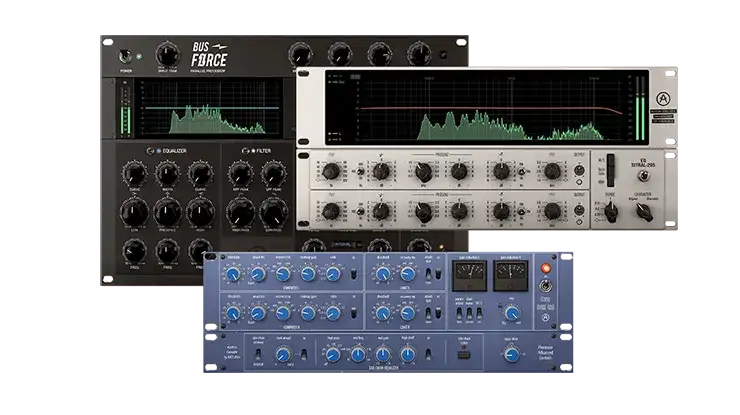
Task: Flip the toggle under EQ SITRAL-295 label
Action: click(643, 177)
